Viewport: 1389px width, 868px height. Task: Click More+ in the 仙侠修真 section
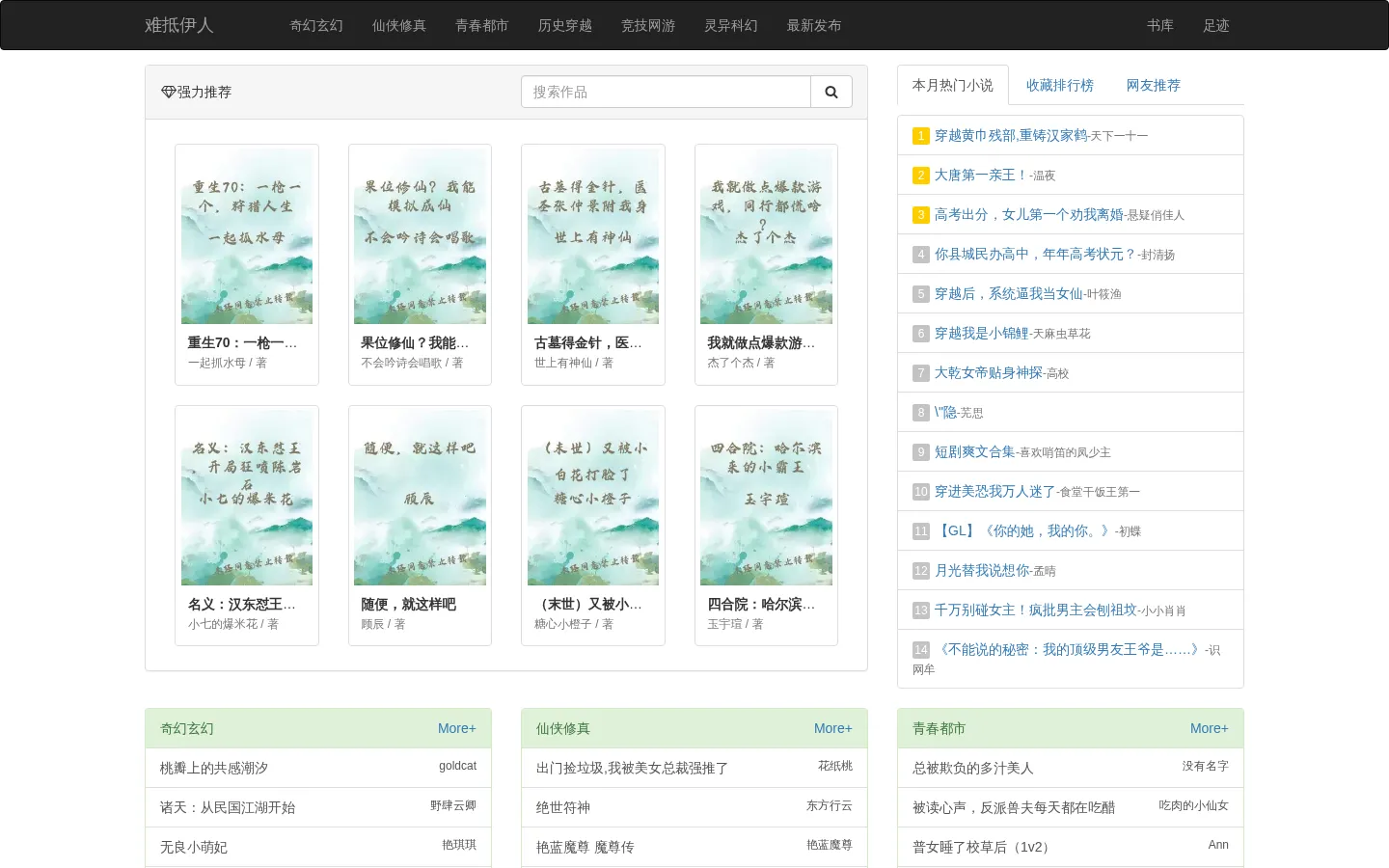833,728
